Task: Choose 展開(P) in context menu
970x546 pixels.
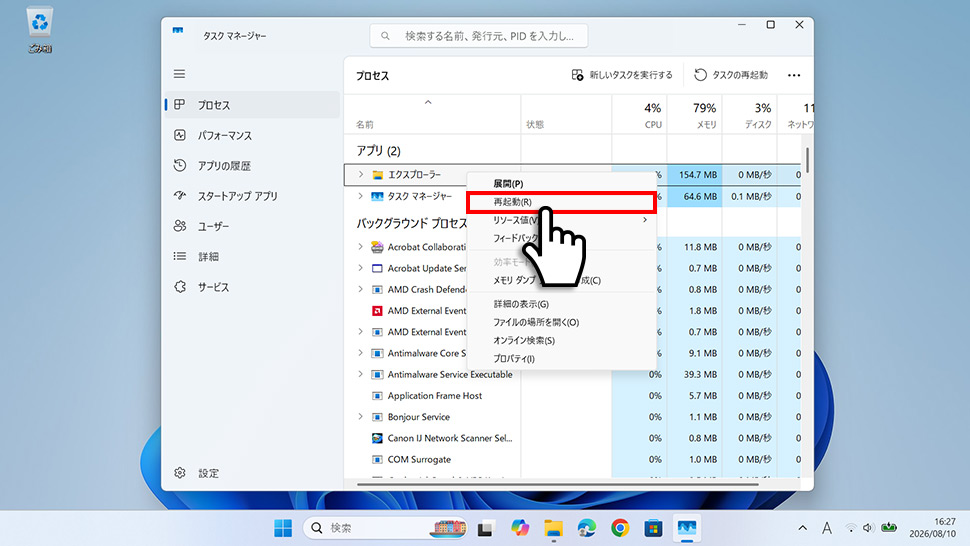Action: point(561,184)
